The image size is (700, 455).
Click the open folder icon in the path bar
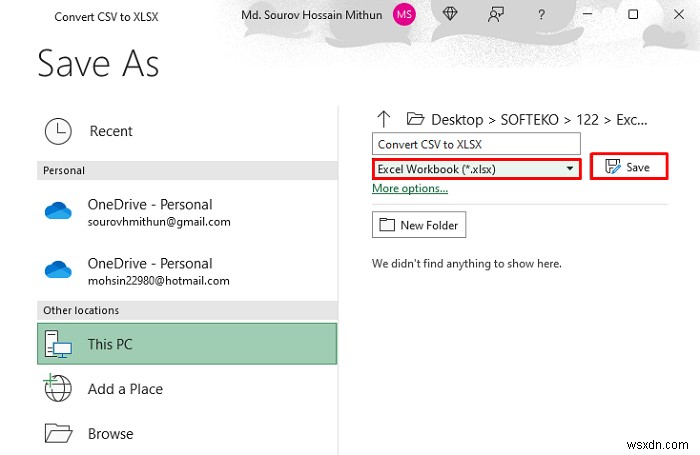tap(415, 119)
